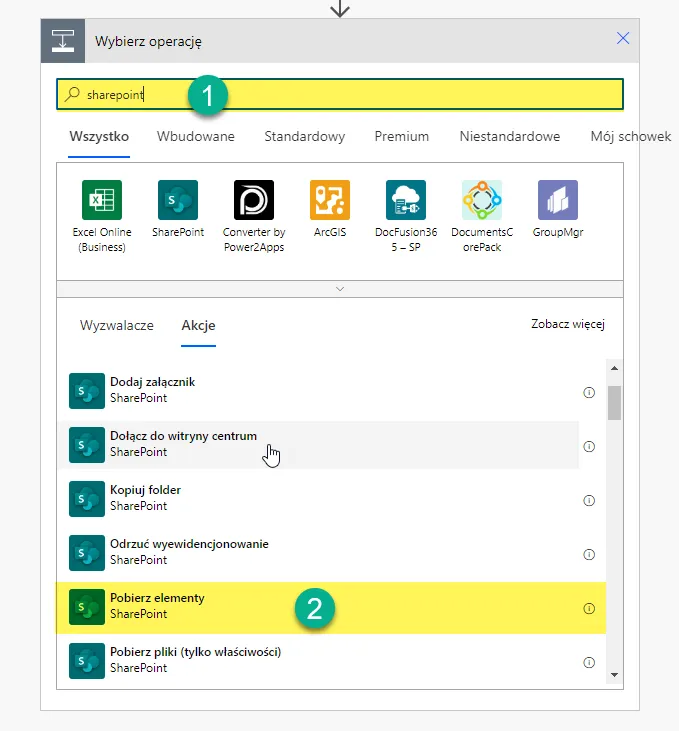
Task: Open info icon for Pobierz elementy
Action: click(589, 608)
